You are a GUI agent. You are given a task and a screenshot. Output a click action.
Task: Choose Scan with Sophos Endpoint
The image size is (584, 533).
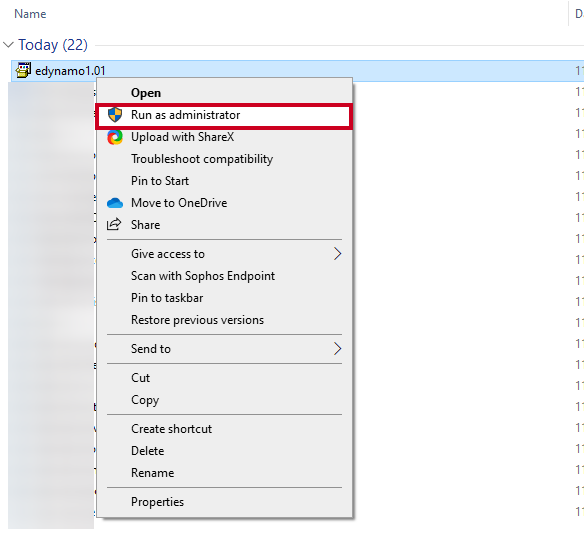point(203,276)
